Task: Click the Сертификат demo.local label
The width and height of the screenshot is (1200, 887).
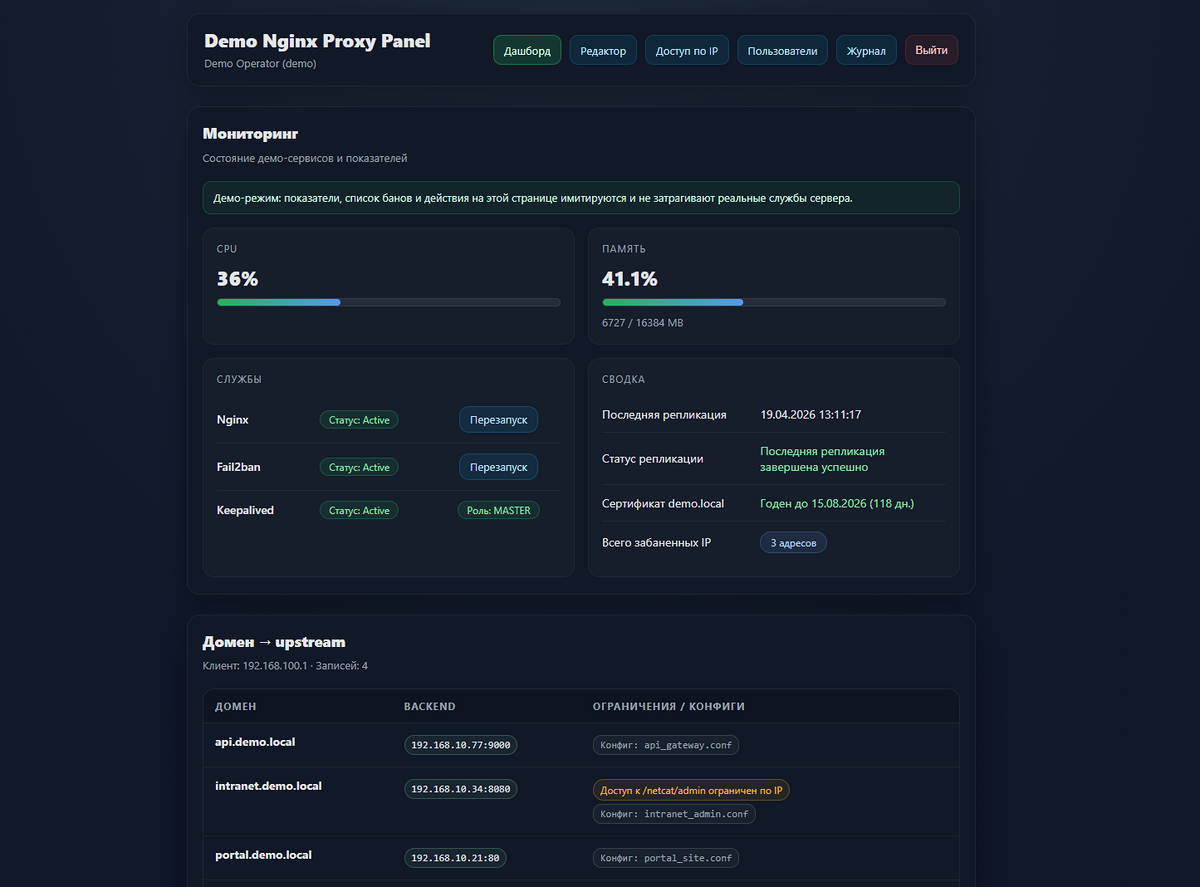Action: coord(663,503)
